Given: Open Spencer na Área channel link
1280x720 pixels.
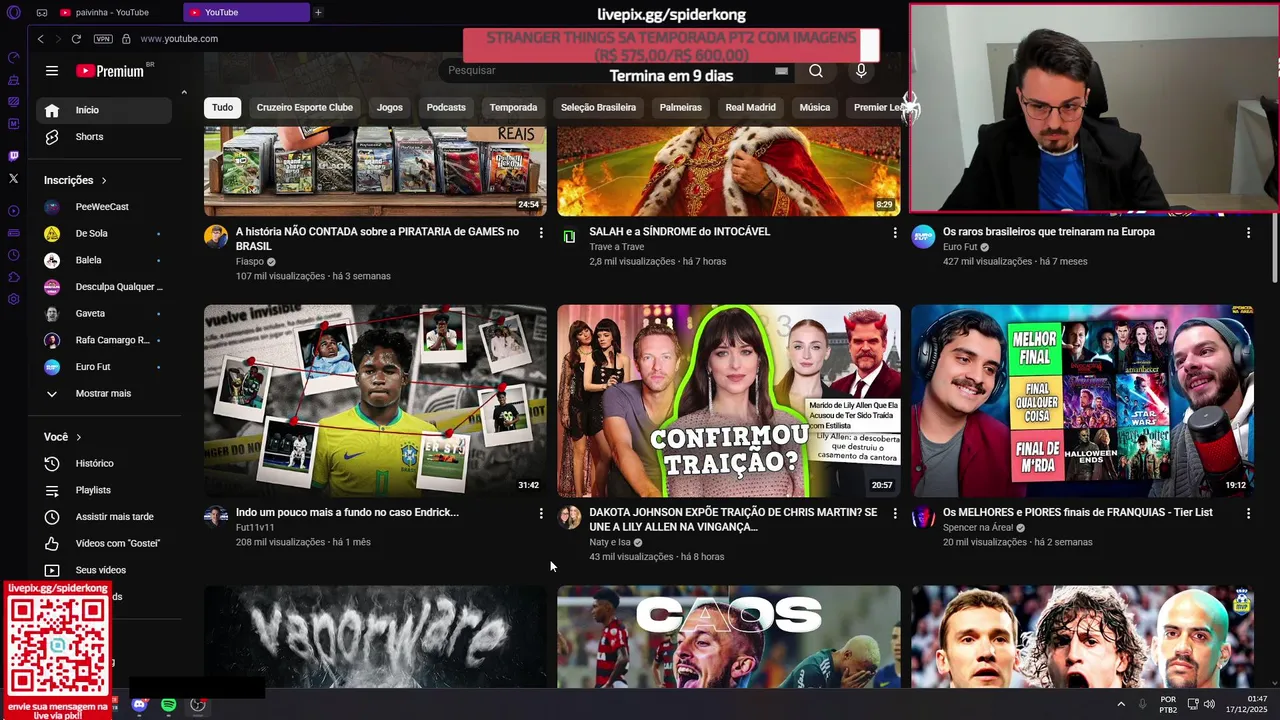Looking at the screenshot, I should click(978, 527).
